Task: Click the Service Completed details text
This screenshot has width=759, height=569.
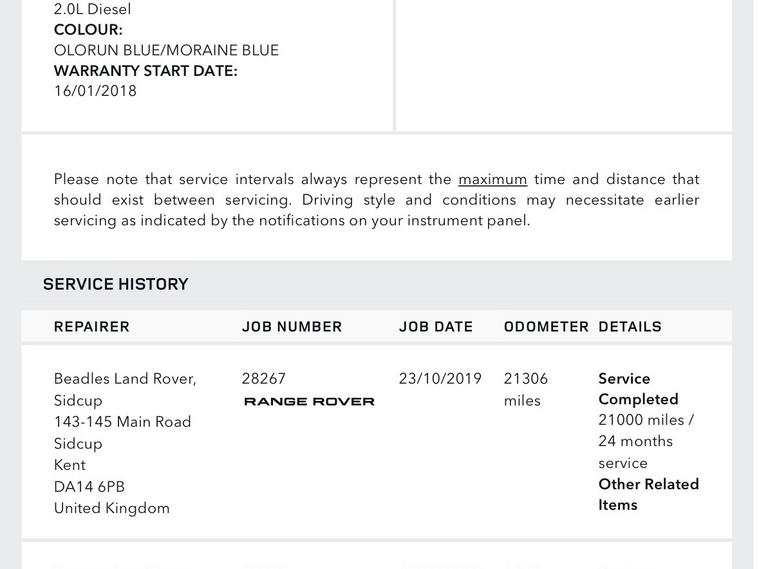Action: click(x=638, y=389)
